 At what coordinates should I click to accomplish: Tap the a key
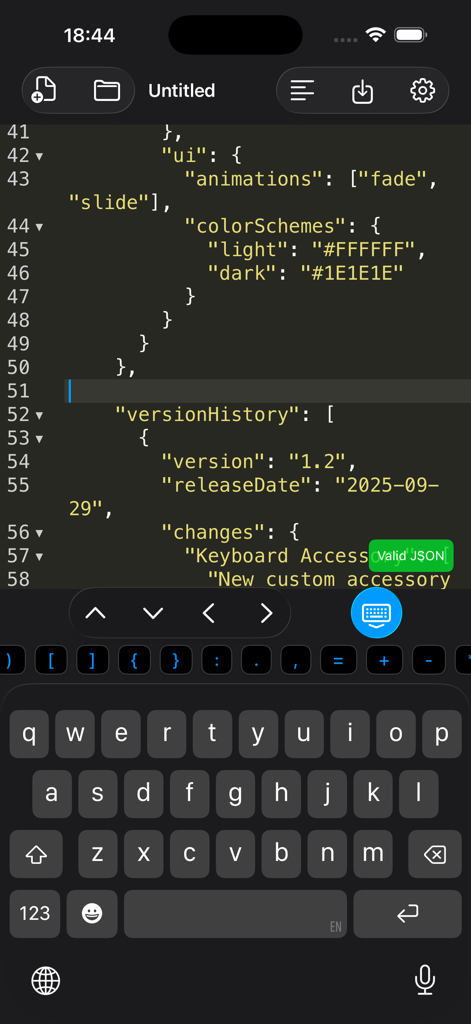pos(52,793)
